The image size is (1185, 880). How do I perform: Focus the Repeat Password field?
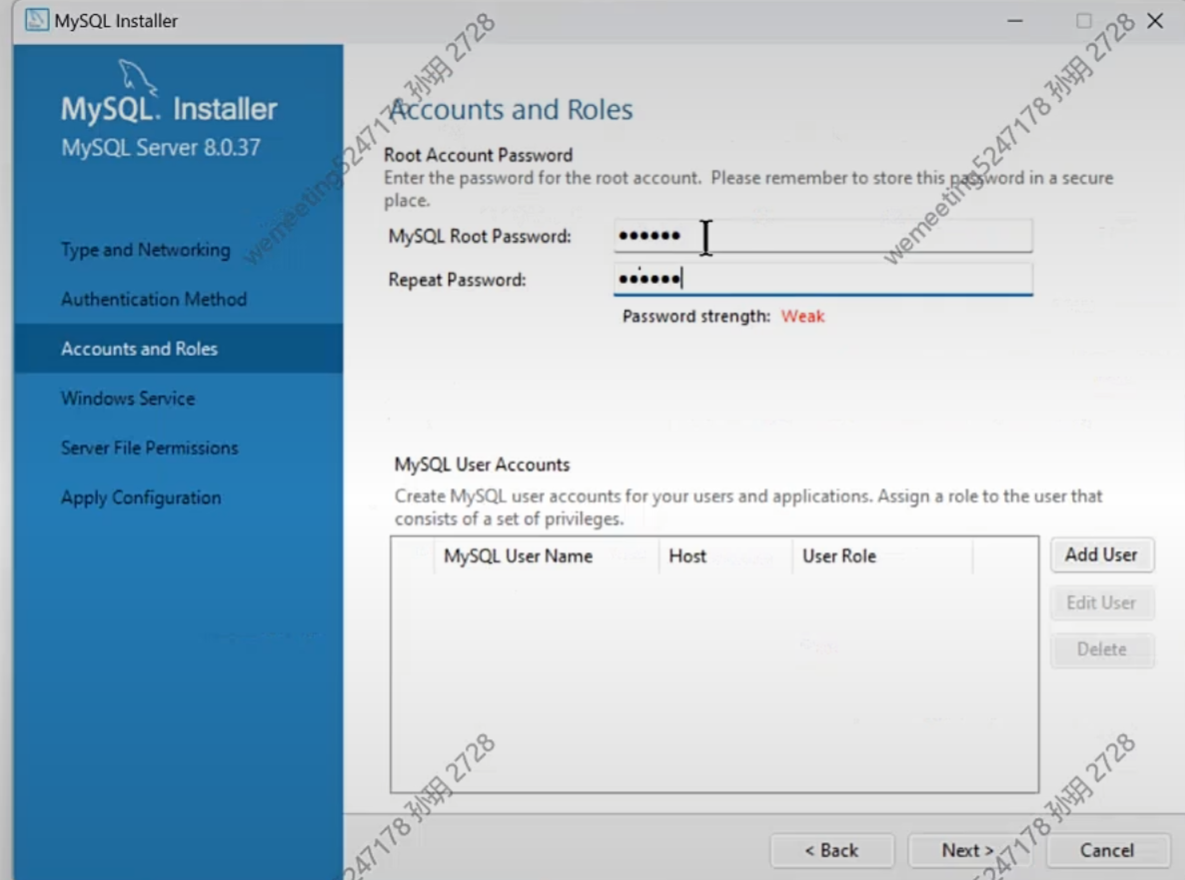822,279
